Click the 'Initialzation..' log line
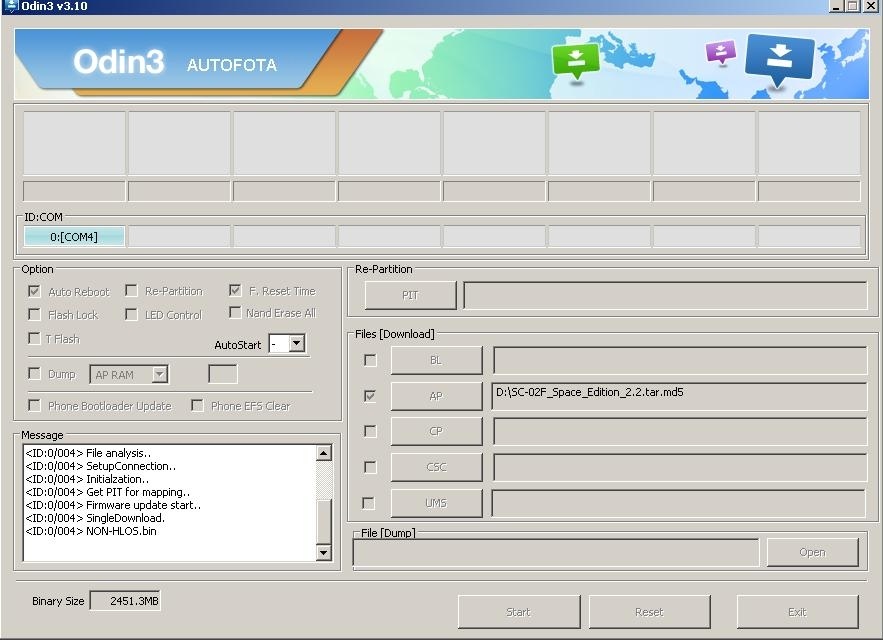 point(87,479)
